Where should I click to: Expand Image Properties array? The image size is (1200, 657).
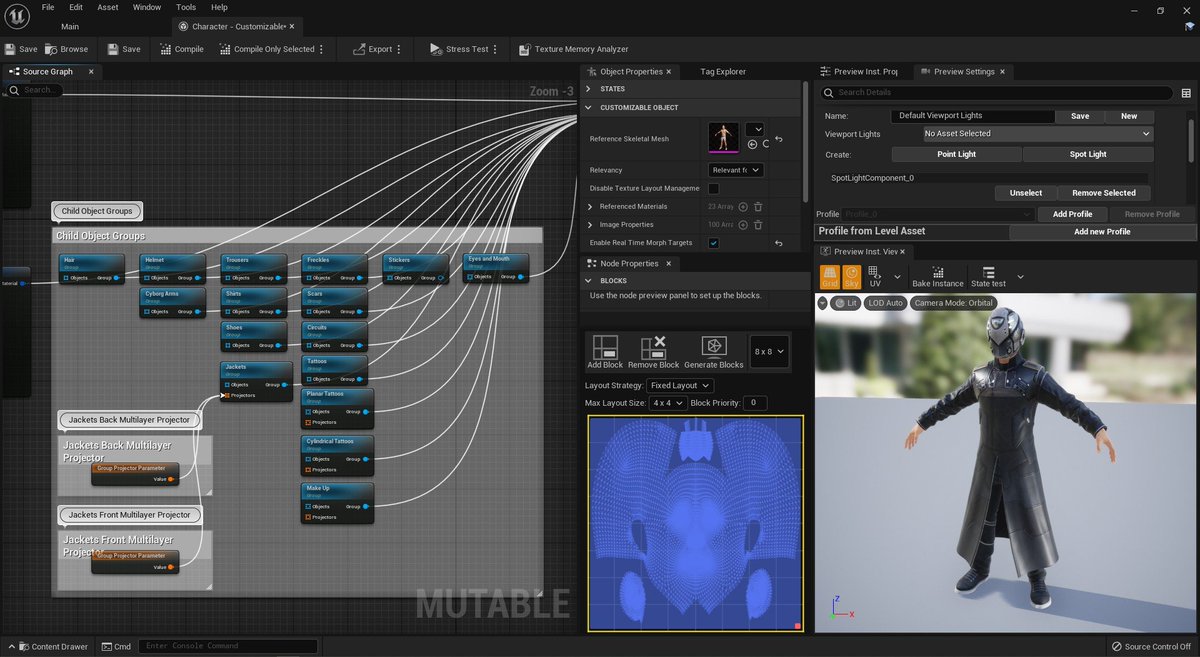(590, 225)
